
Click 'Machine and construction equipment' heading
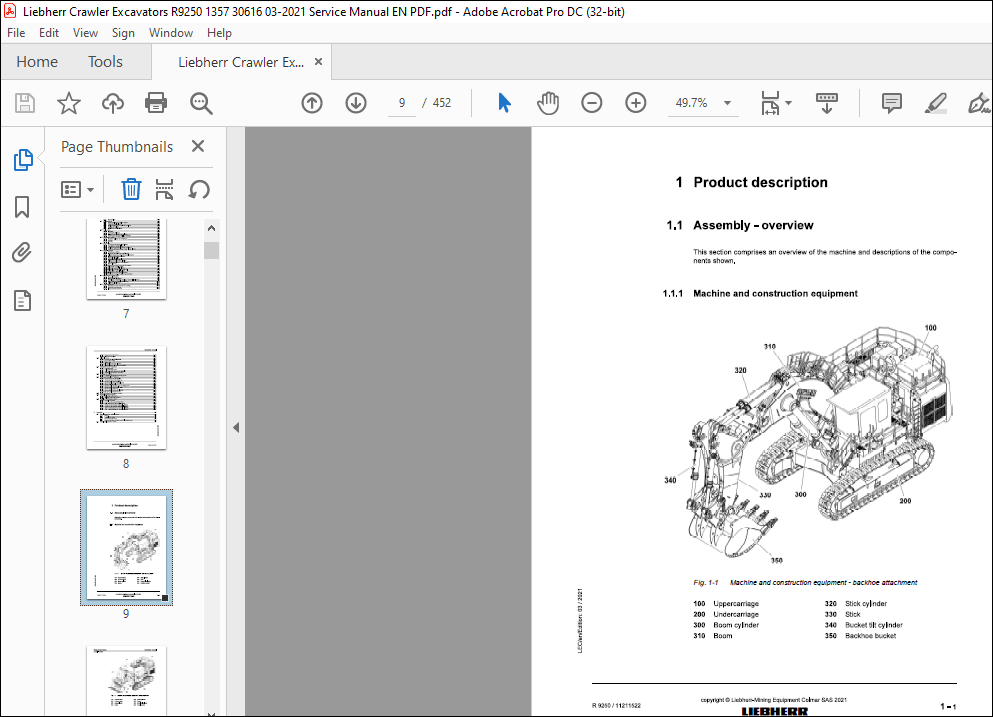[775, 293]
